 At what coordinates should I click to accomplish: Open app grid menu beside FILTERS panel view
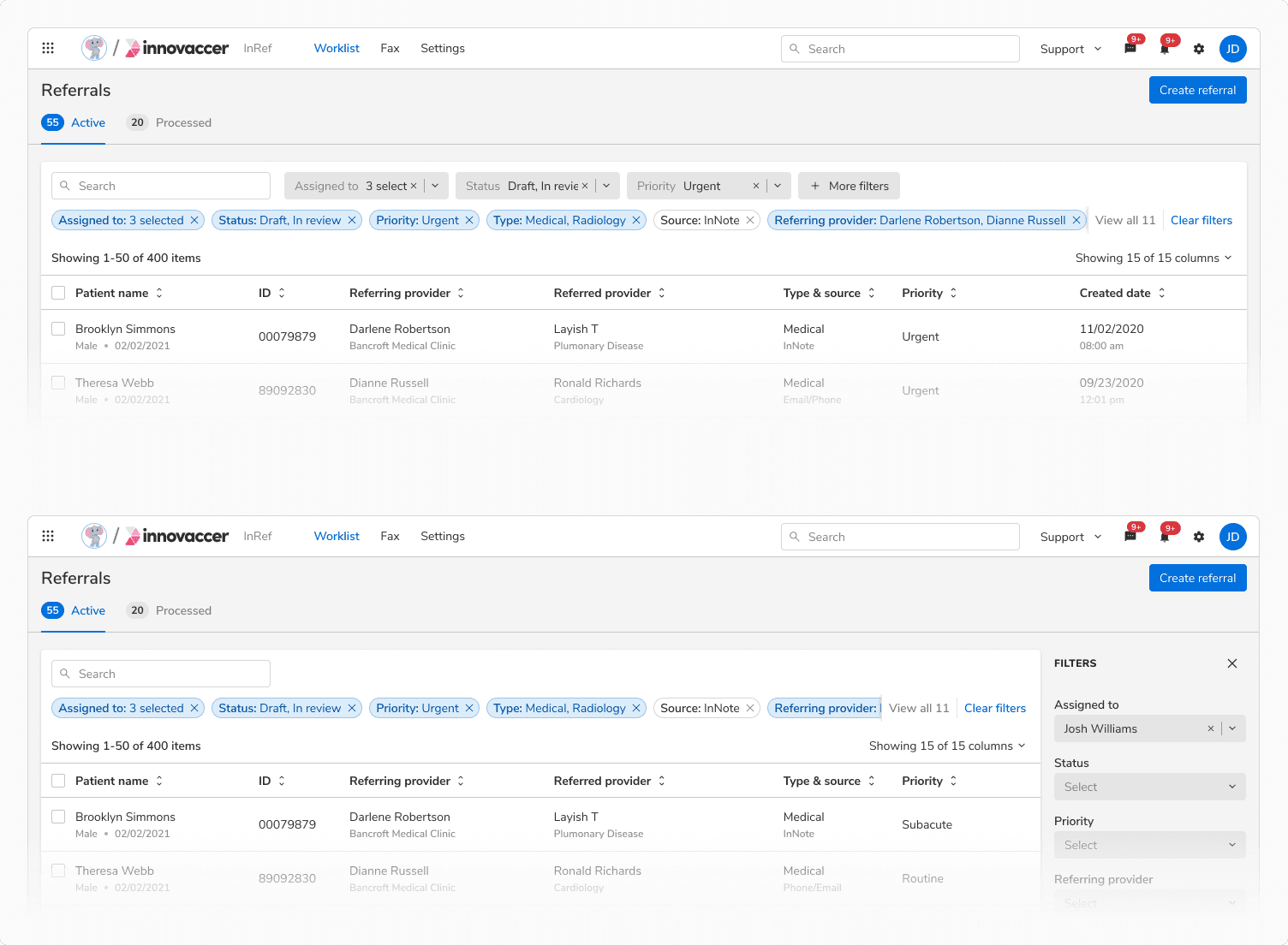point(48,537)
